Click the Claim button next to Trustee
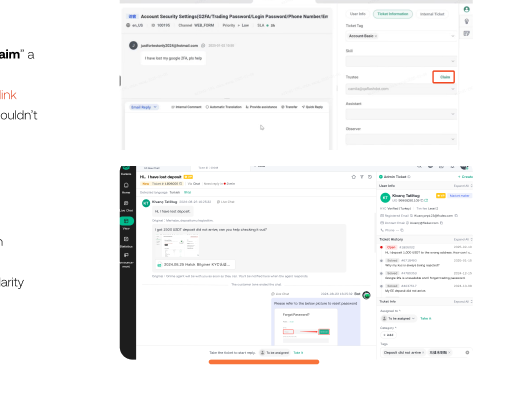 point(443,77)
